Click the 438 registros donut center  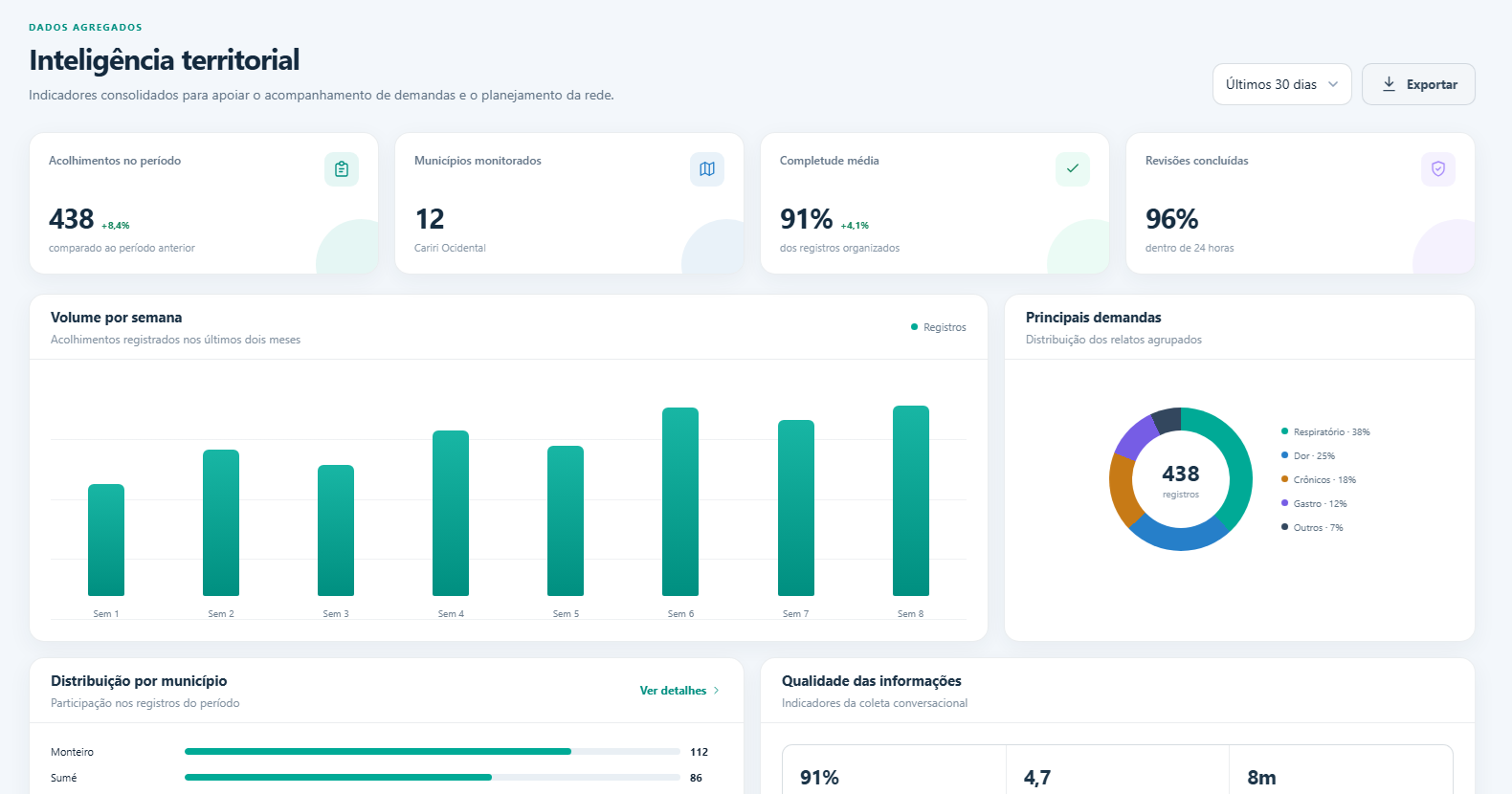(1181, 479)
